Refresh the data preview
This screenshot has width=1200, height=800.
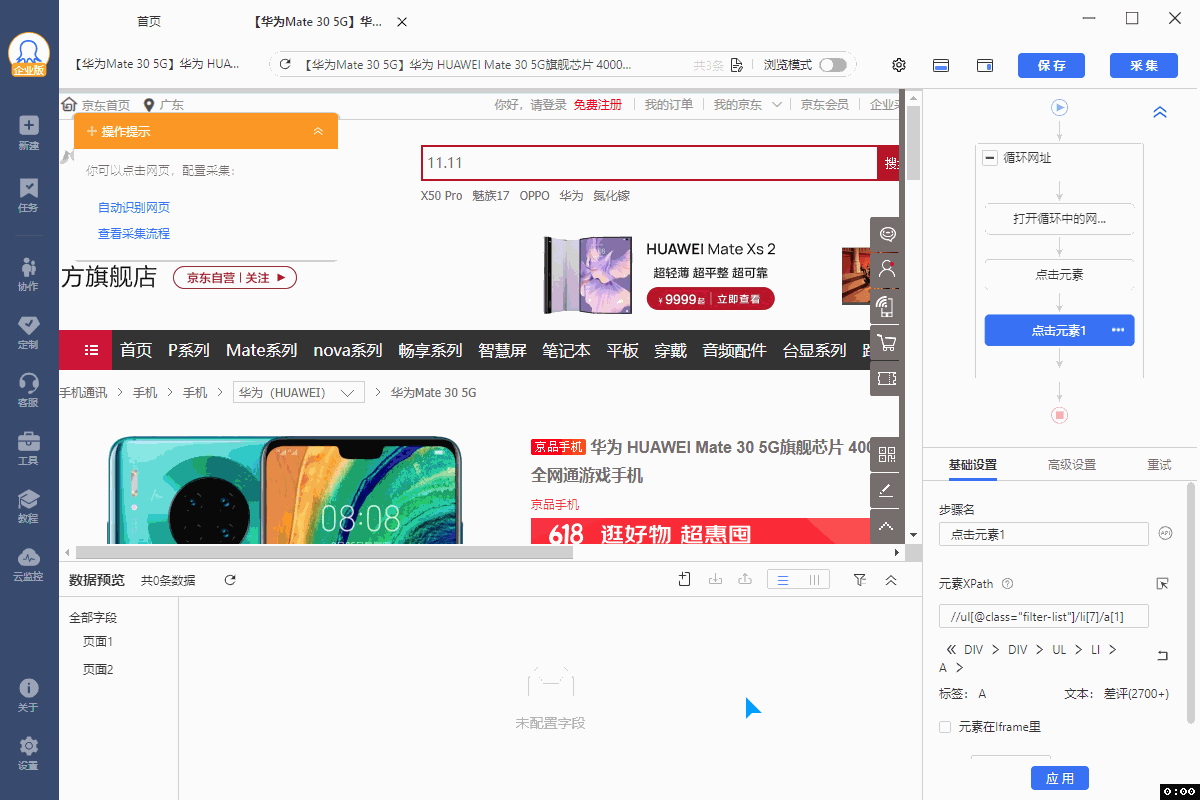pos(230,580)
